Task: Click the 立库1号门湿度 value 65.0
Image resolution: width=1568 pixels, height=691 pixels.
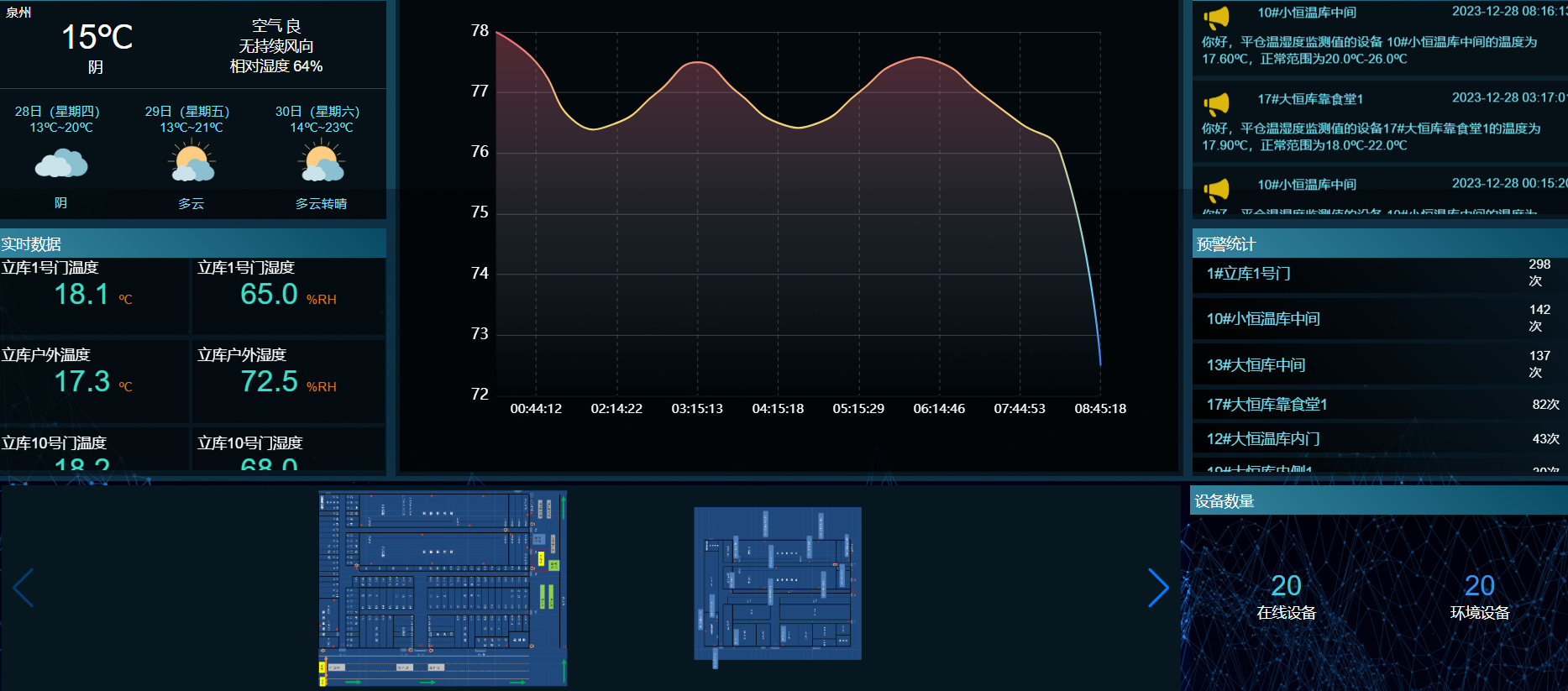Action: (269, 294)
